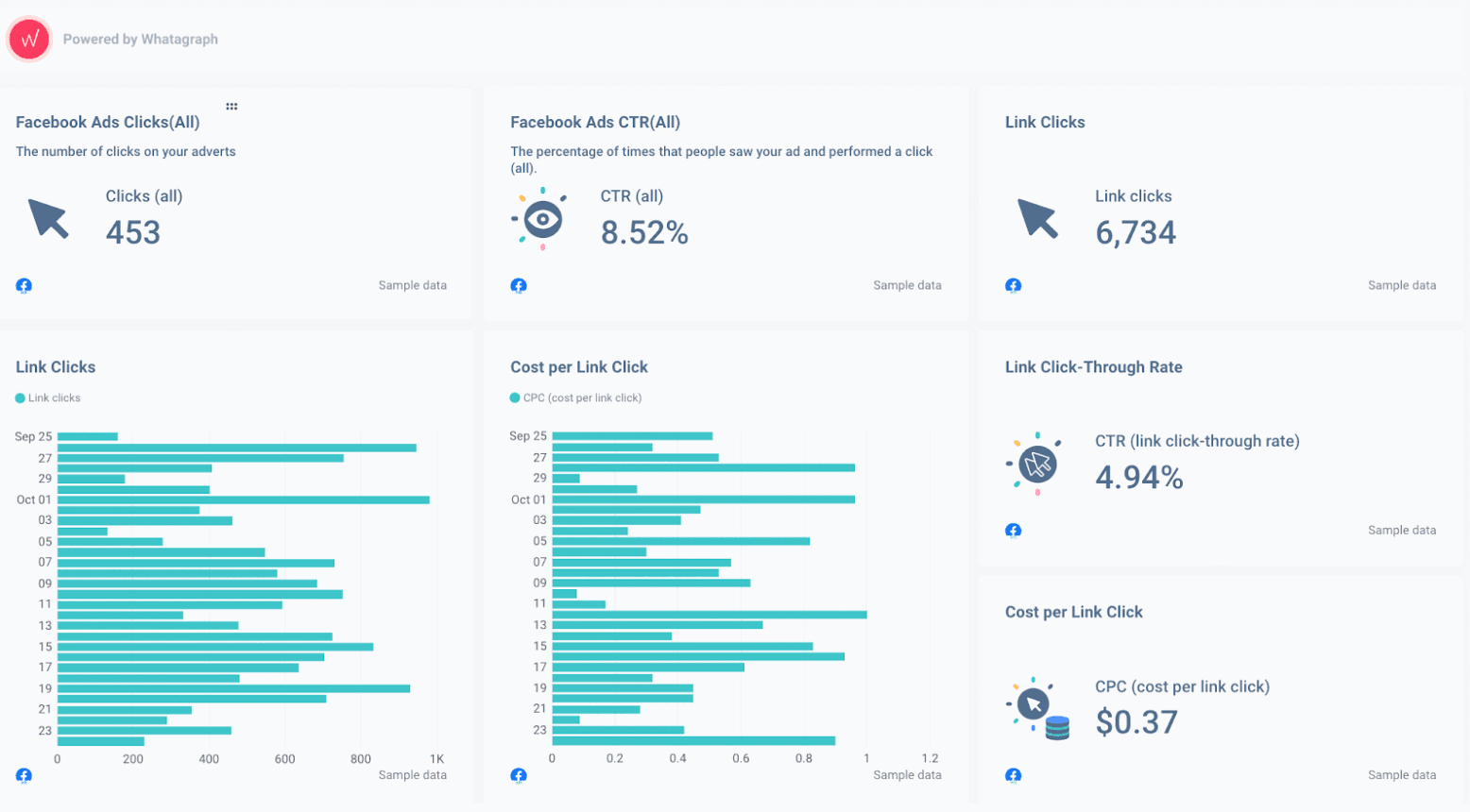Click Sample data on Cost per Link Click metric widget
1470x812 pixels.
(1403, 774)
